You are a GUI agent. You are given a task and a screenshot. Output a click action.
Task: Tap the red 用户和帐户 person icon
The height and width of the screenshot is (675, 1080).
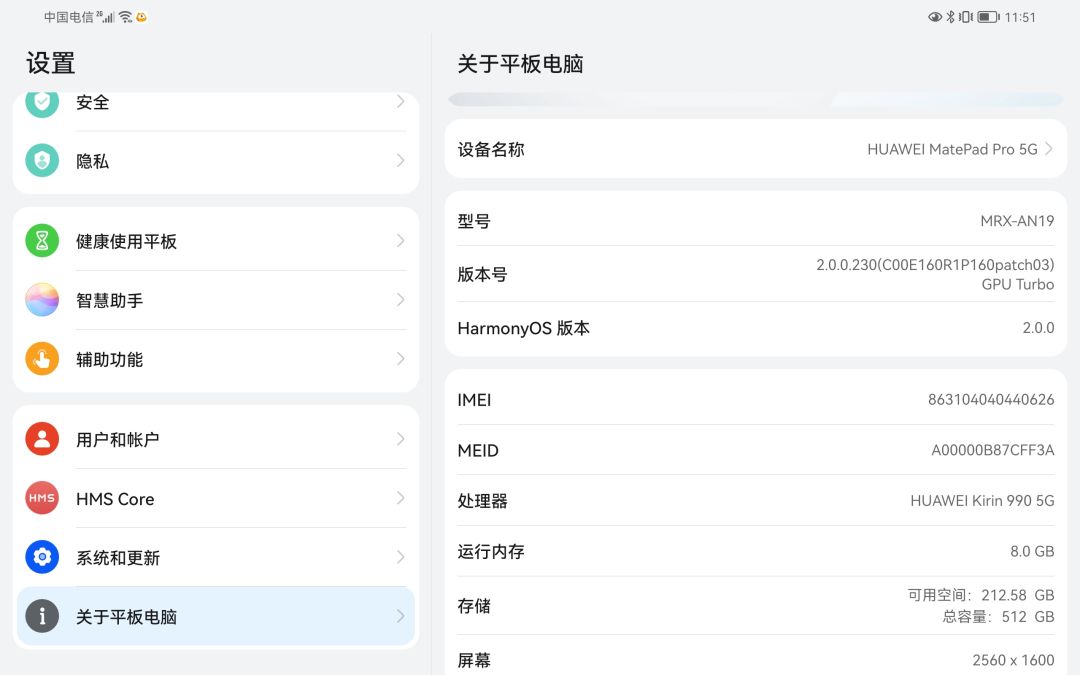pos(42,439)
